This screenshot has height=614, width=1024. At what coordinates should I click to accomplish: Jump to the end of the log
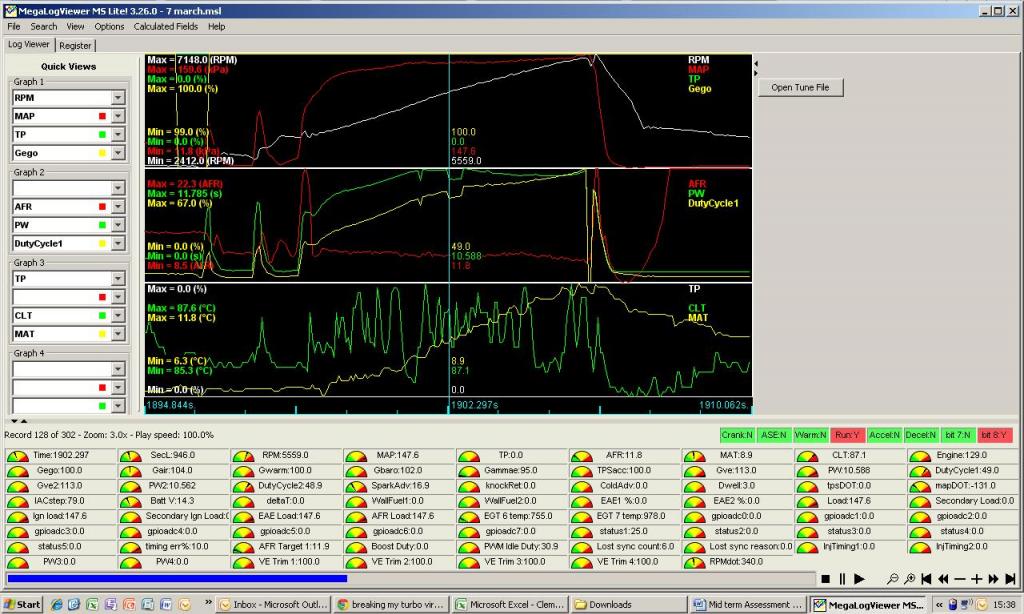[x=1012, y=579]
